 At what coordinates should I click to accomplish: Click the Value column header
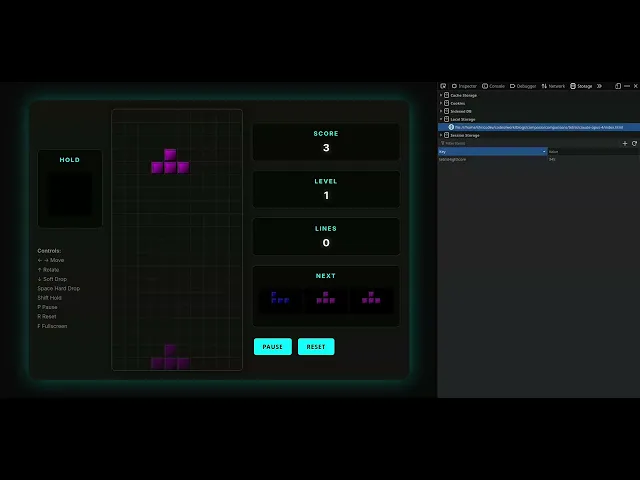pyautogui.click(x=593, y=151)
